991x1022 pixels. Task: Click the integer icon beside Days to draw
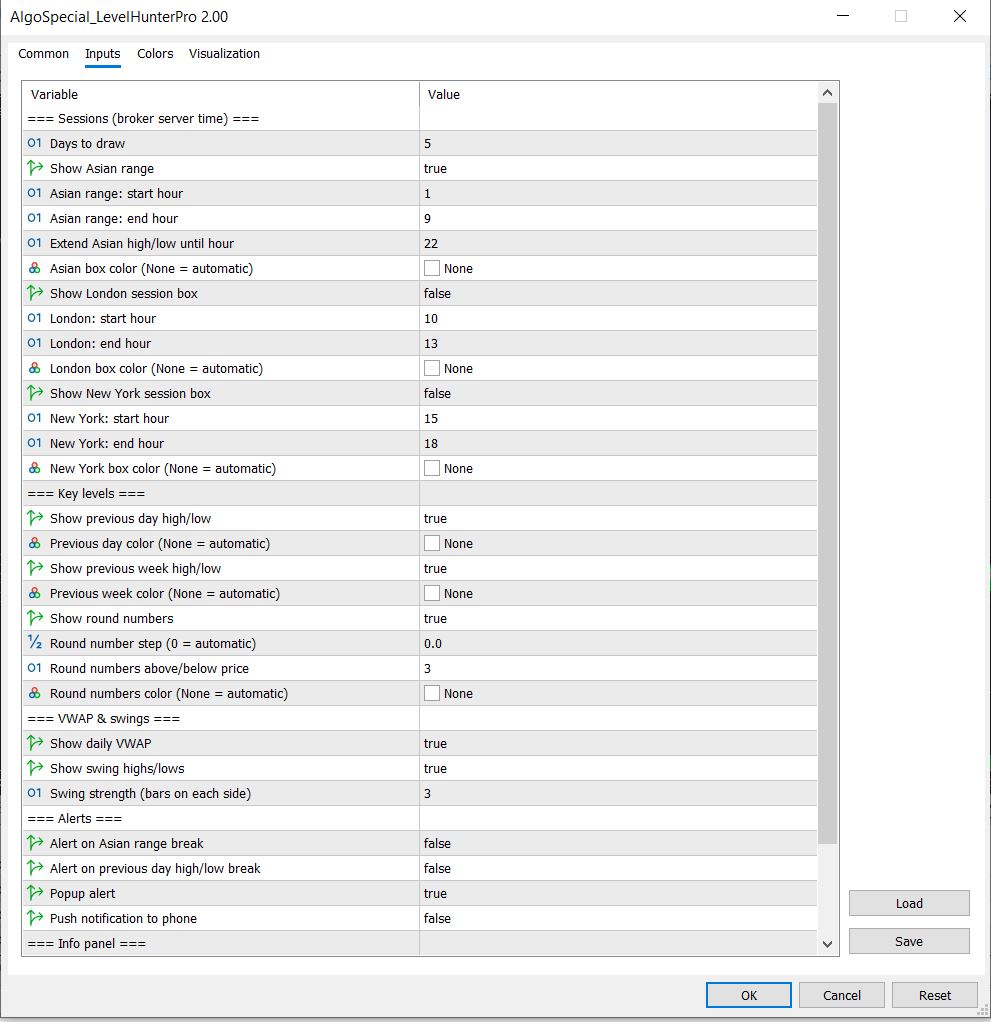(35, 143)
